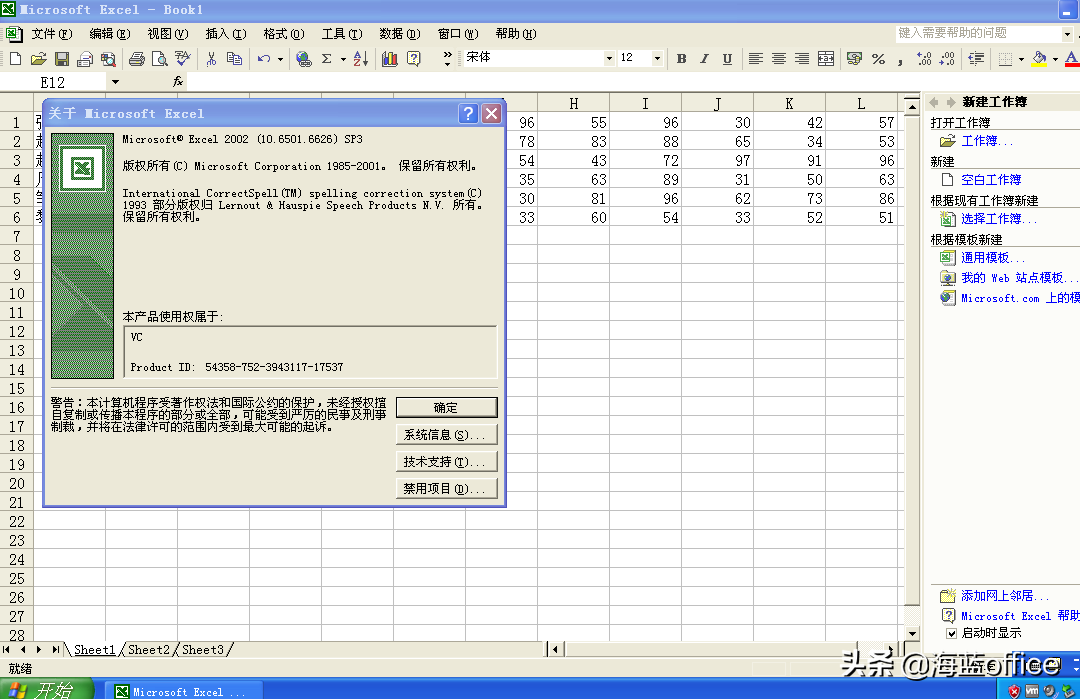The width and height of the screenshot is (1080, 699).
Task: Click the Open file toolbar icon
Action: [x=39, y=59]
